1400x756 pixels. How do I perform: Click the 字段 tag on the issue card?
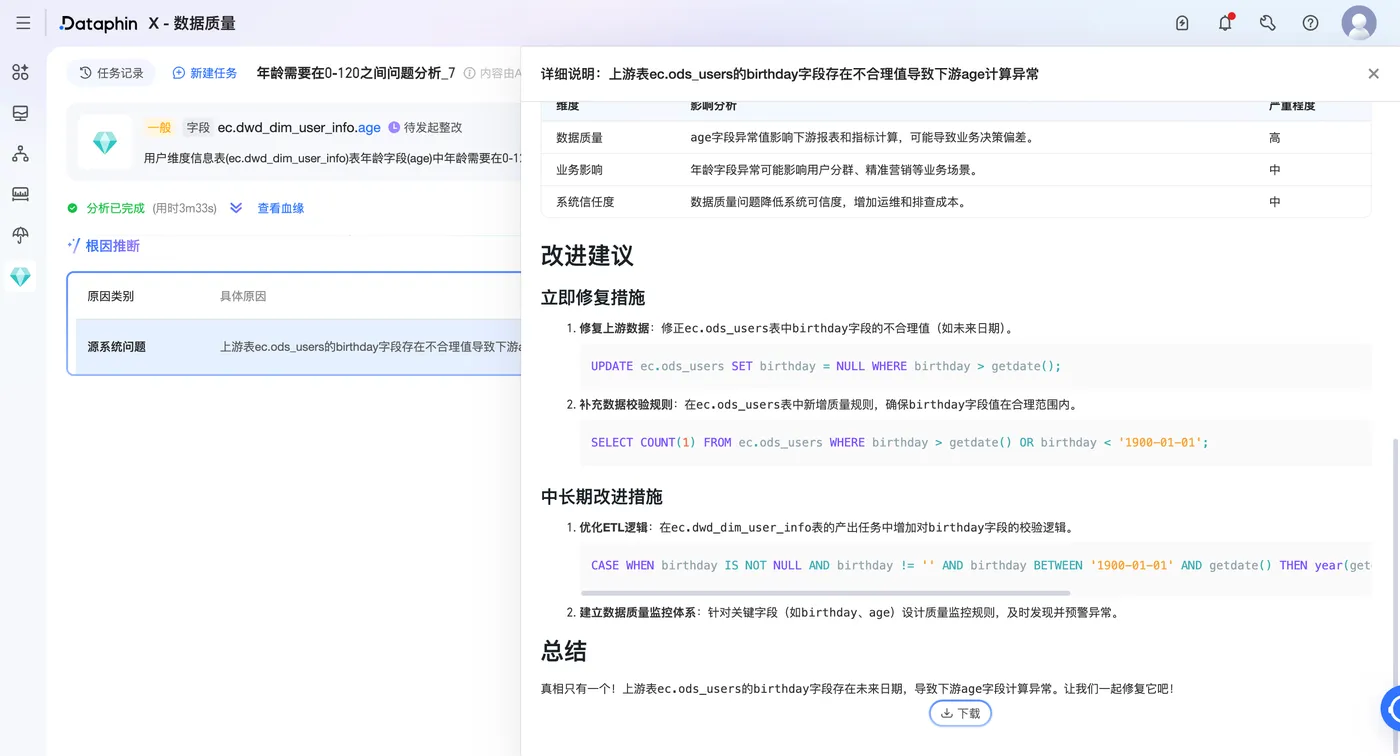point(198,128)
